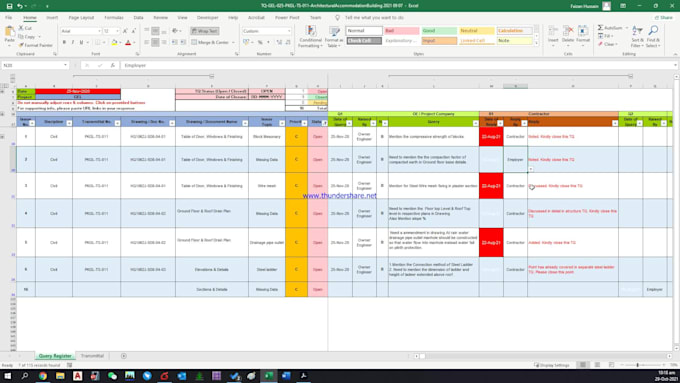Image resolution: width=680 pixels, height=383 pixels.
Task: Open the font name dropdown showing Arial
Action: (99, 31)
